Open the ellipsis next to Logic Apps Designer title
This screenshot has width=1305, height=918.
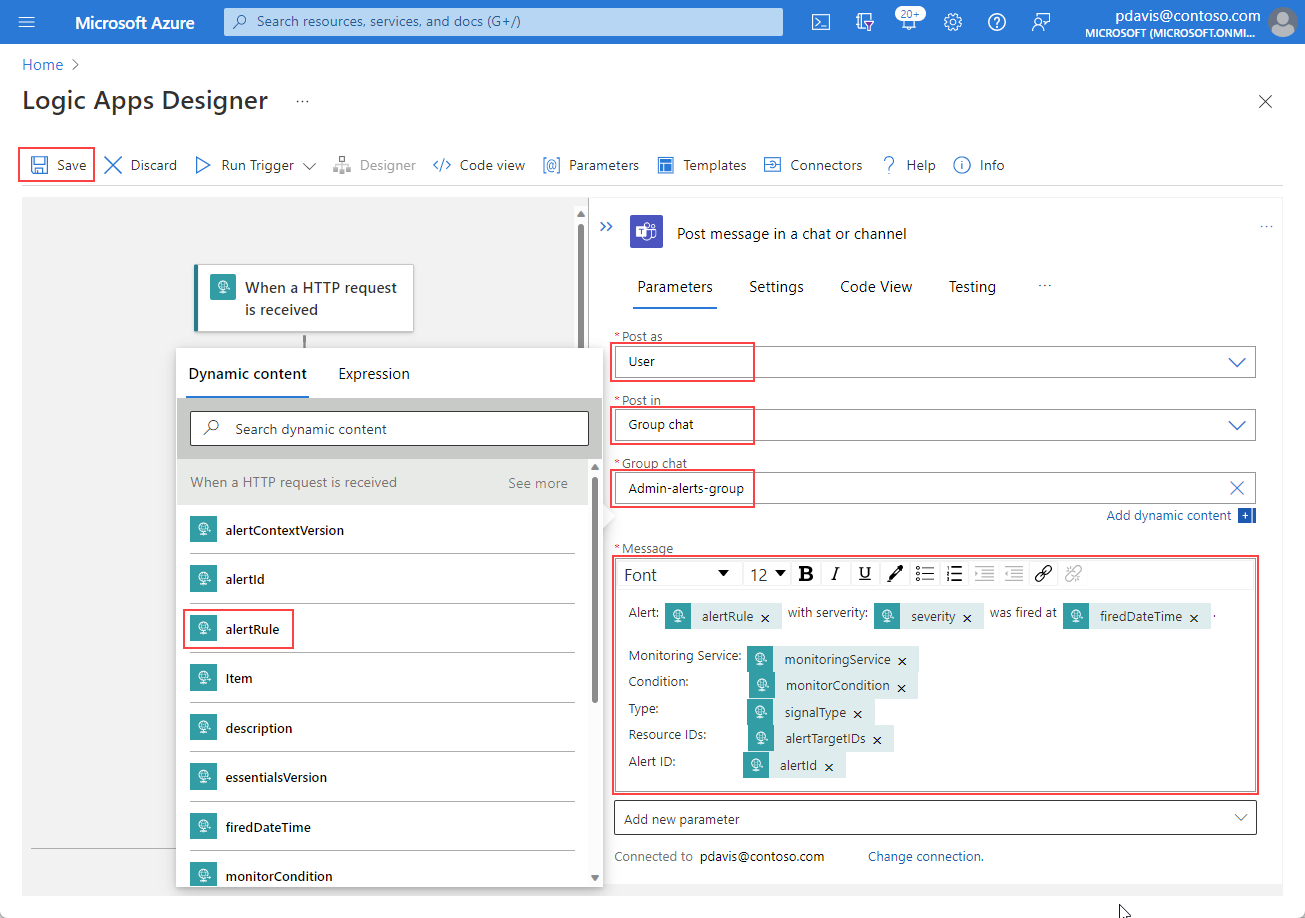pos(302,101)
